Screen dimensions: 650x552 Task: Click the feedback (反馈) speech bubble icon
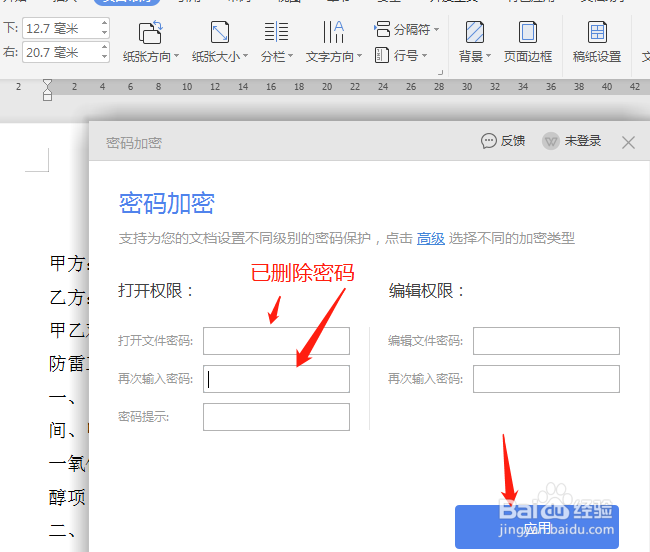488,141
